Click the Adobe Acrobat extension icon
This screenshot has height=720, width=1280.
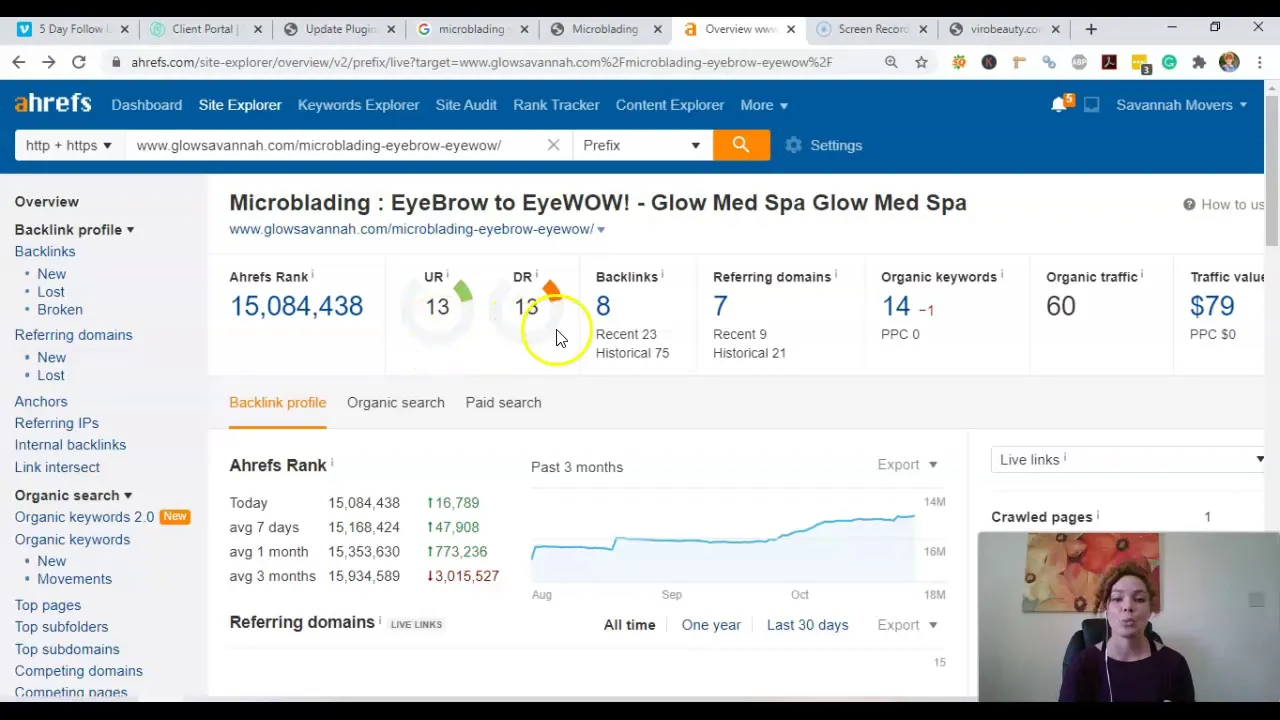coord(1109,62)
